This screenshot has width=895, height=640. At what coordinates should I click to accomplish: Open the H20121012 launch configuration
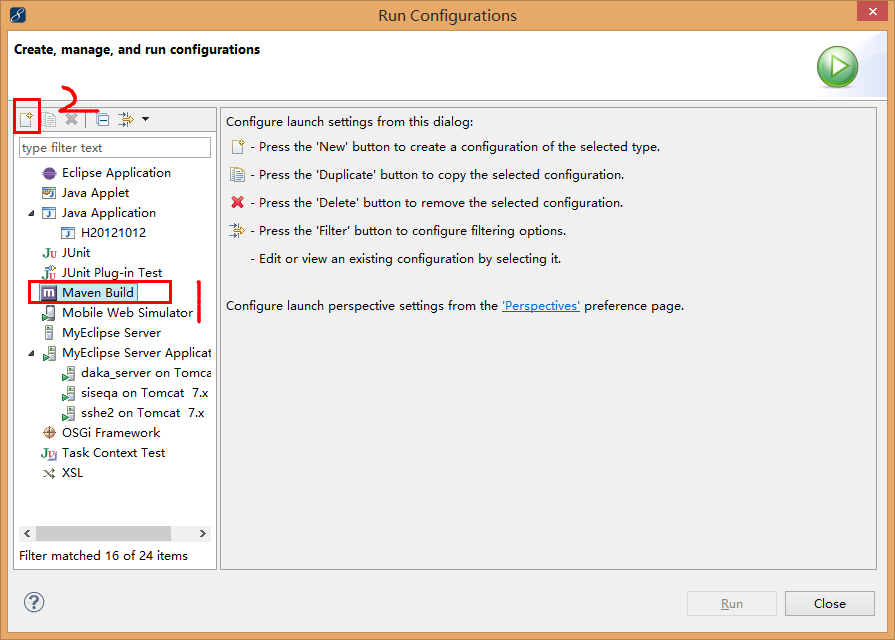coord(114,233)
